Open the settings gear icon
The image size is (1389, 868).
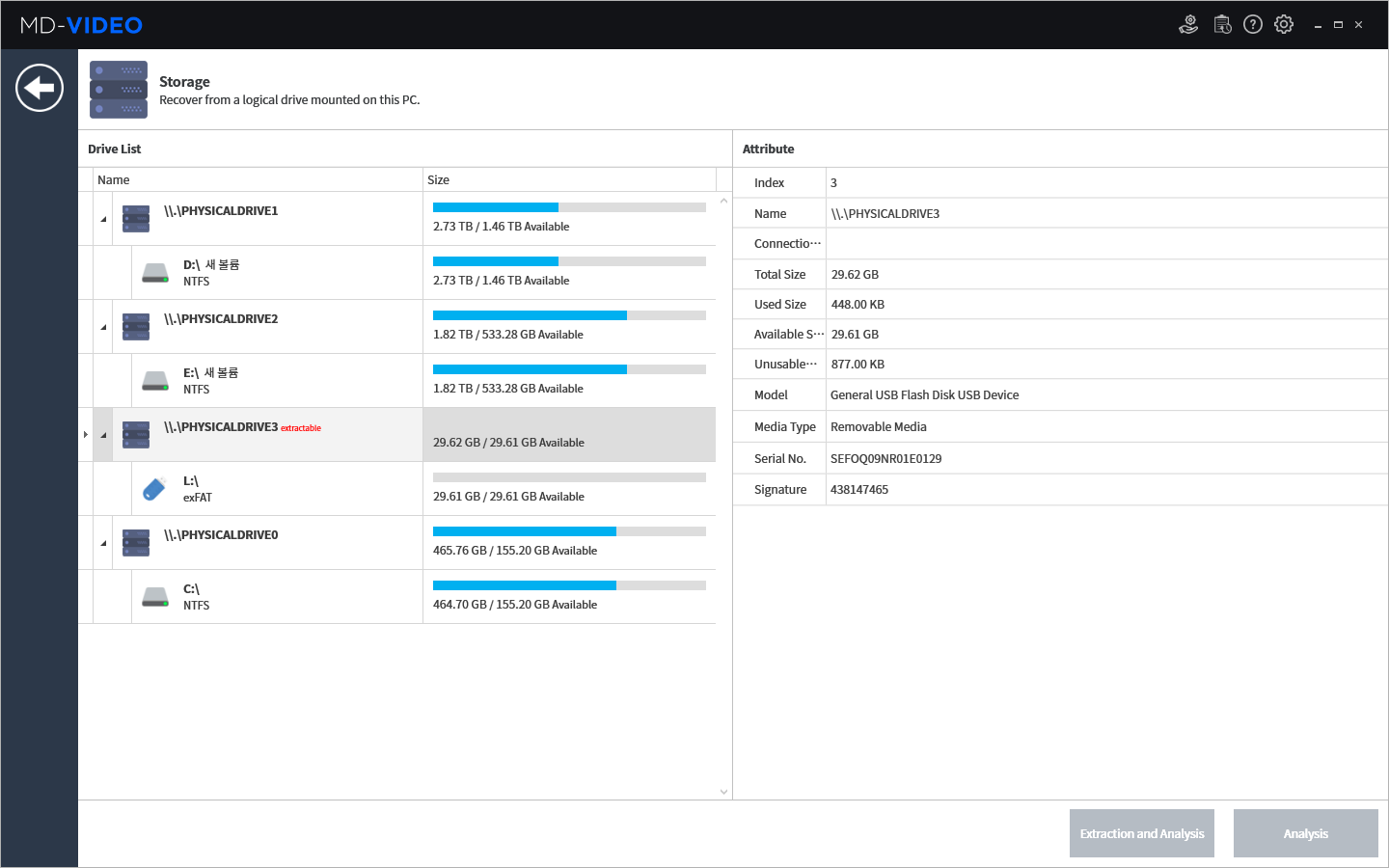[1284, 25]
